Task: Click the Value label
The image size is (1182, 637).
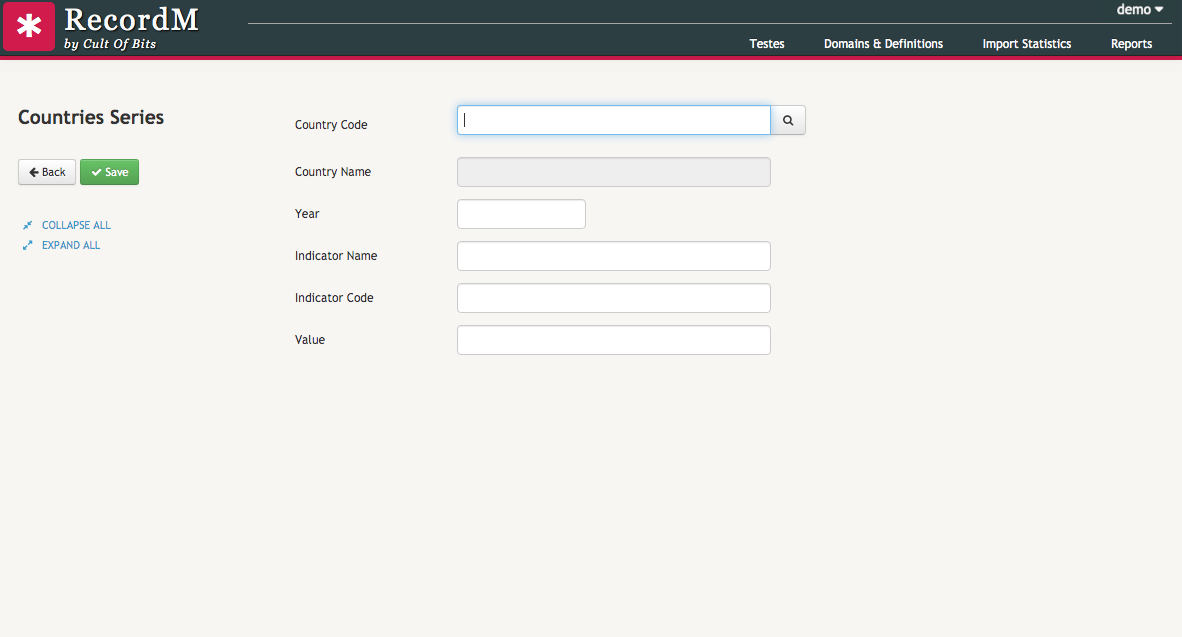Action: [310, 340]
